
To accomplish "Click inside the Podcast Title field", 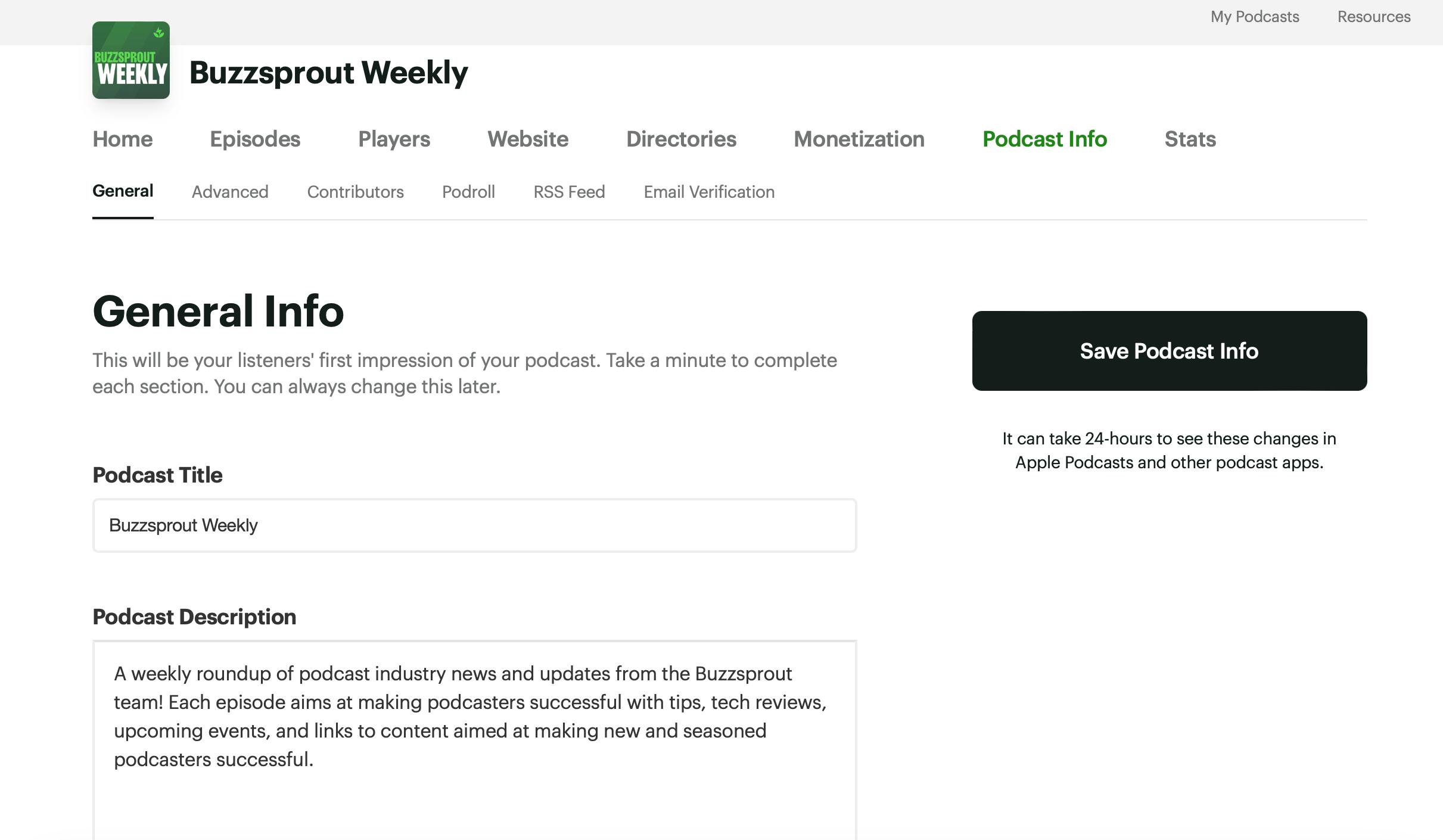I will click(x=474, y=525).
